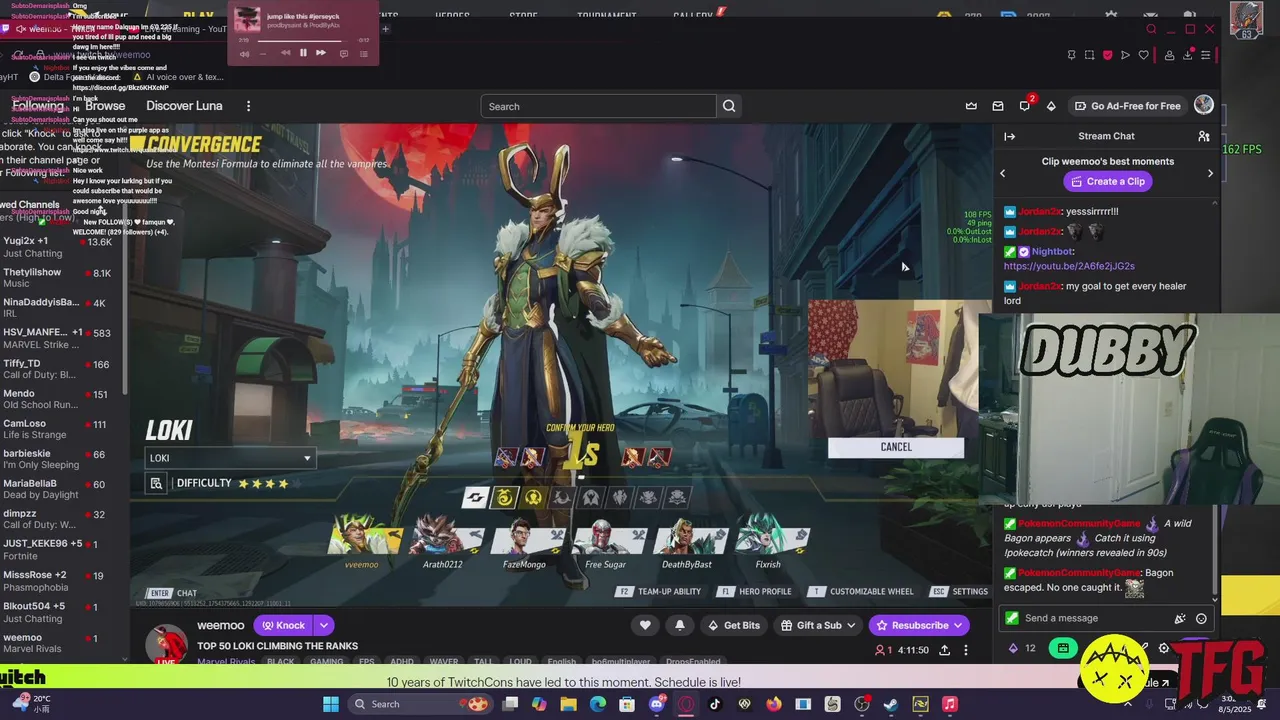Click the Create a Clip button
This screenshot has width=1280, height=720.
pos(1106,181)
